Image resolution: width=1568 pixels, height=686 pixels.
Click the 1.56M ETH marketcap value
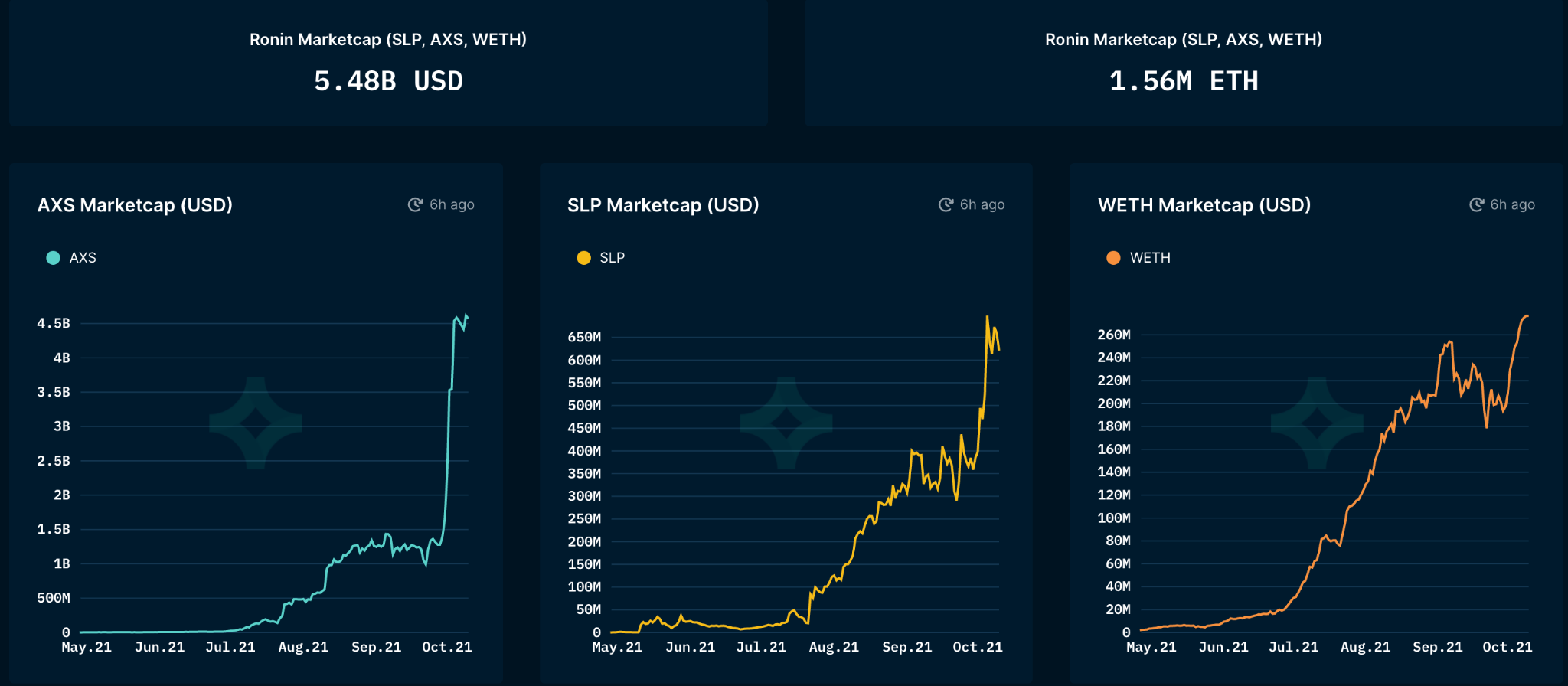pos(1184,81)
